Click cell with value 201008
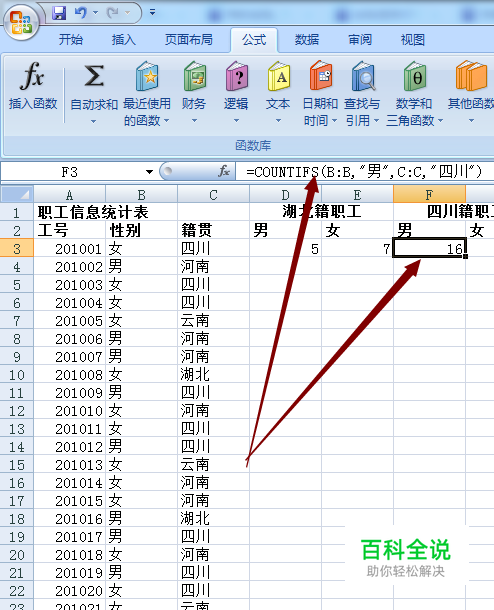494x610 pixels. pyautogui.click(x=69, y=375)
